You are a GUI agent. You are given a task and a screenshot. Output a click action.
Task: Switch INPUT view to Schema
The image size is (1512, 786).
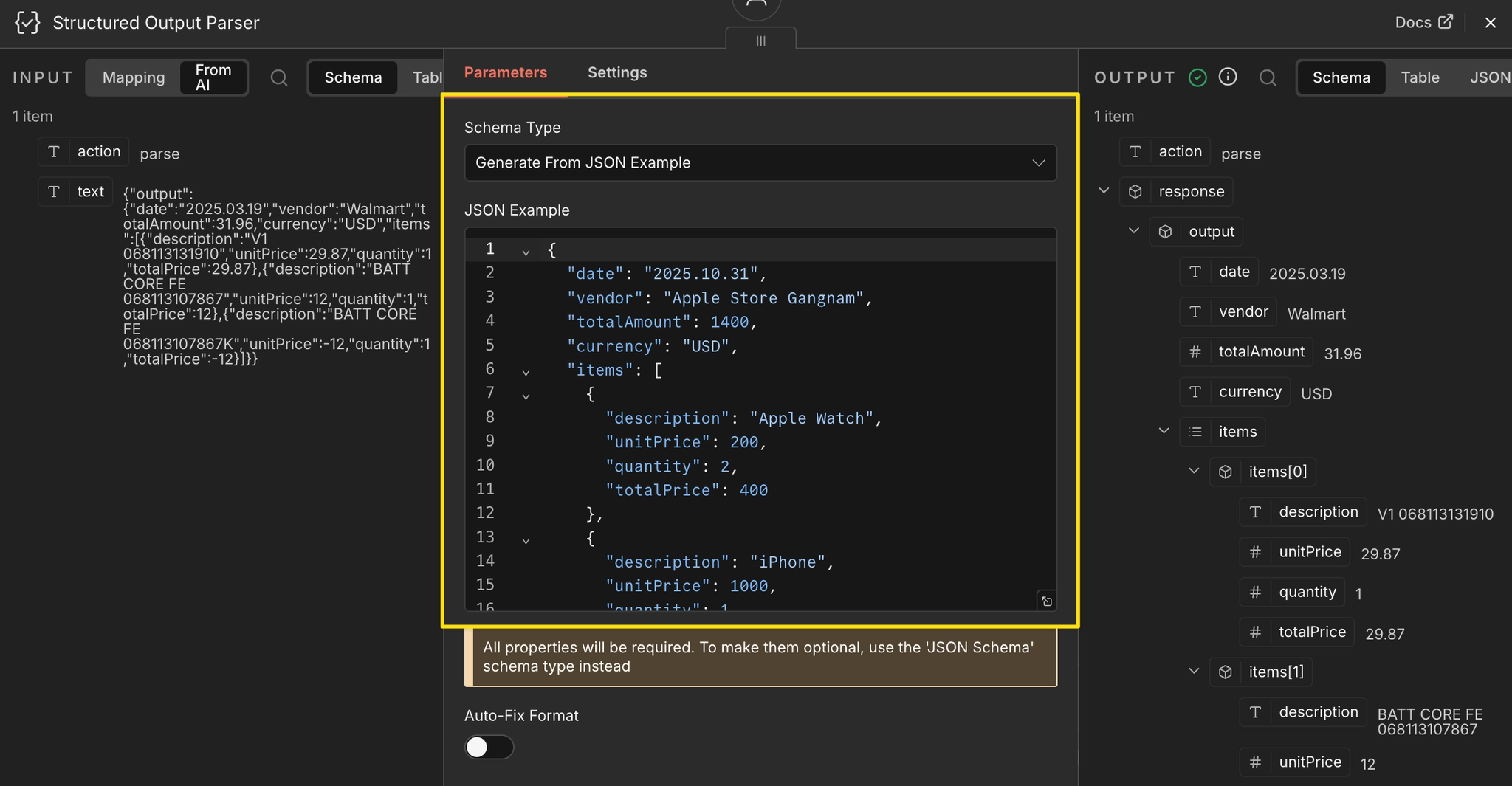[x=353, y=77]
